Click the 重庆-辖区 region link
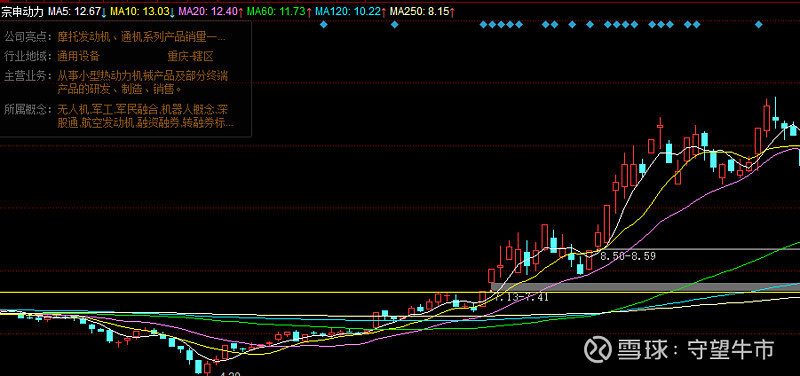This screenshot has width=800, height=376. (190, 56)
